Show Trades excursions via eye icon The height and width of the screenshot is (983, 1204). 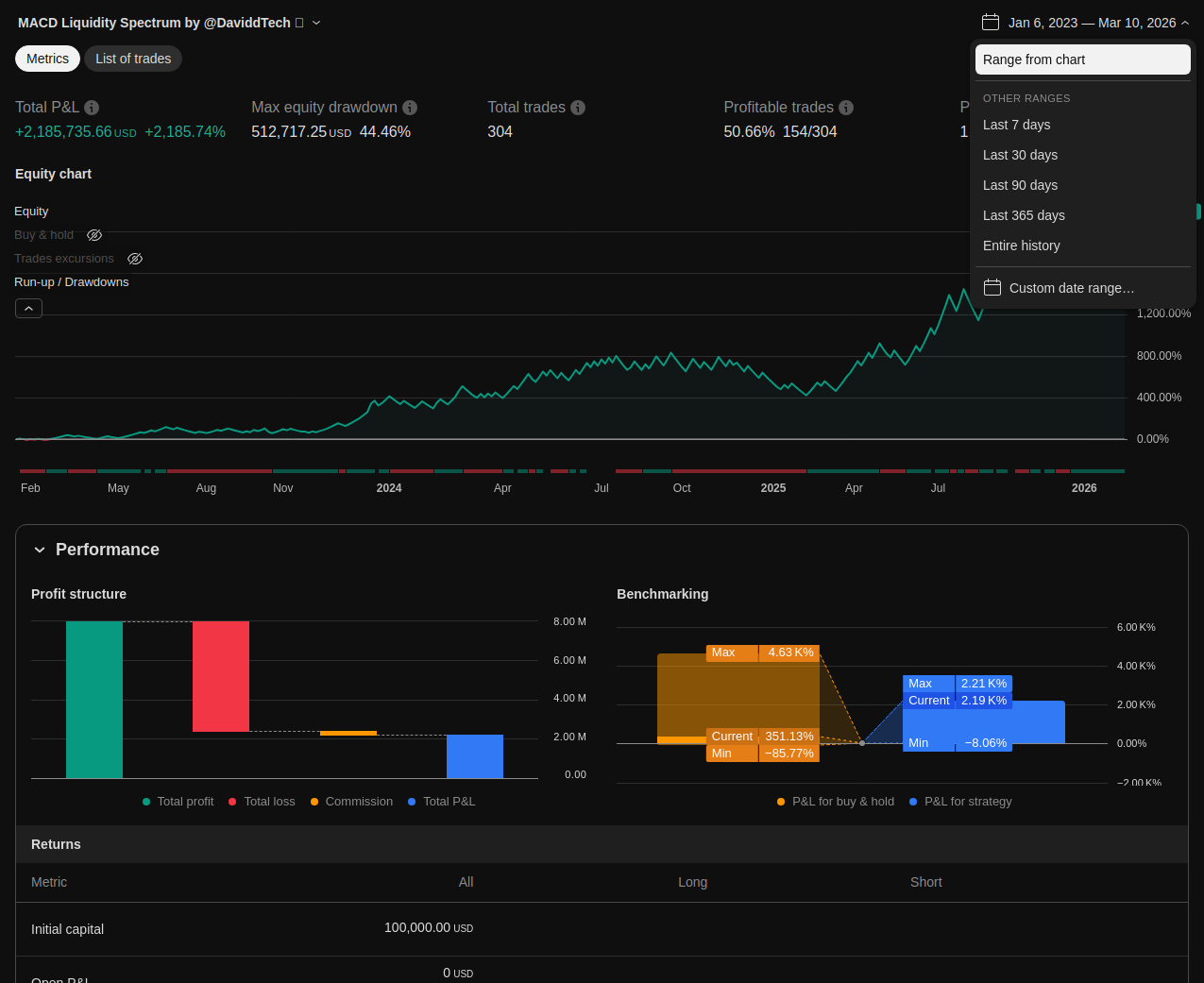(x=135, y=259)
